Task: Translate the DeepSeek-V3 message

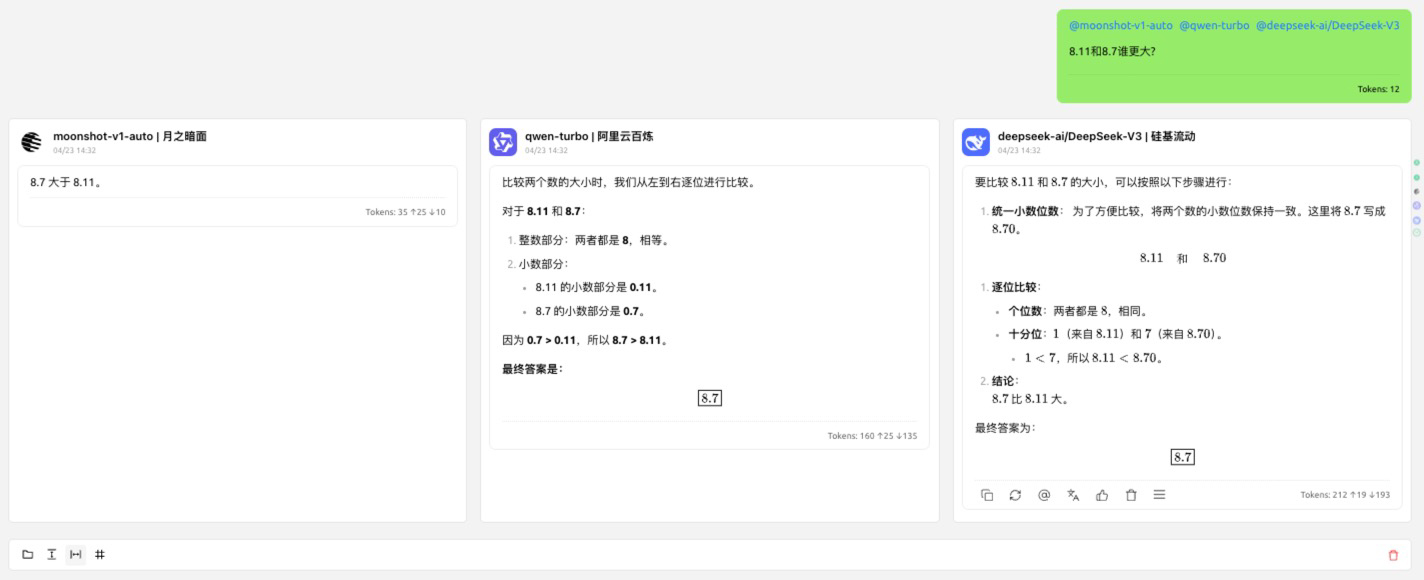Action: coord(1073,495)
